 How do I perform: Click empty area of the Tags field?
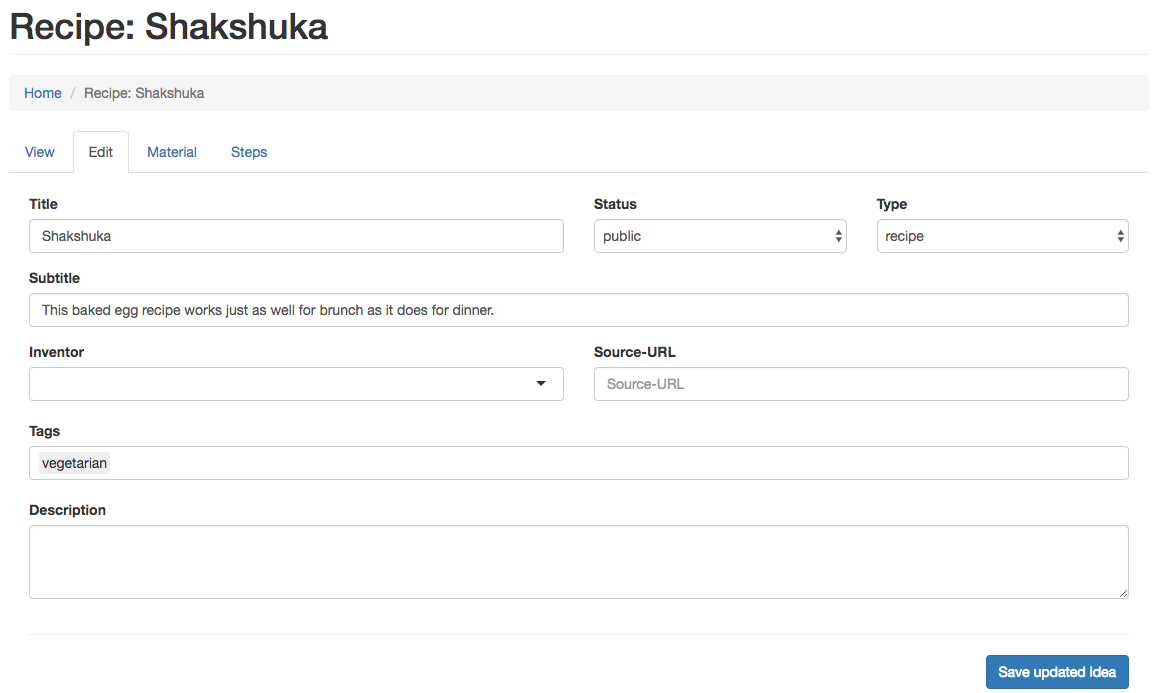pos(600,463)
